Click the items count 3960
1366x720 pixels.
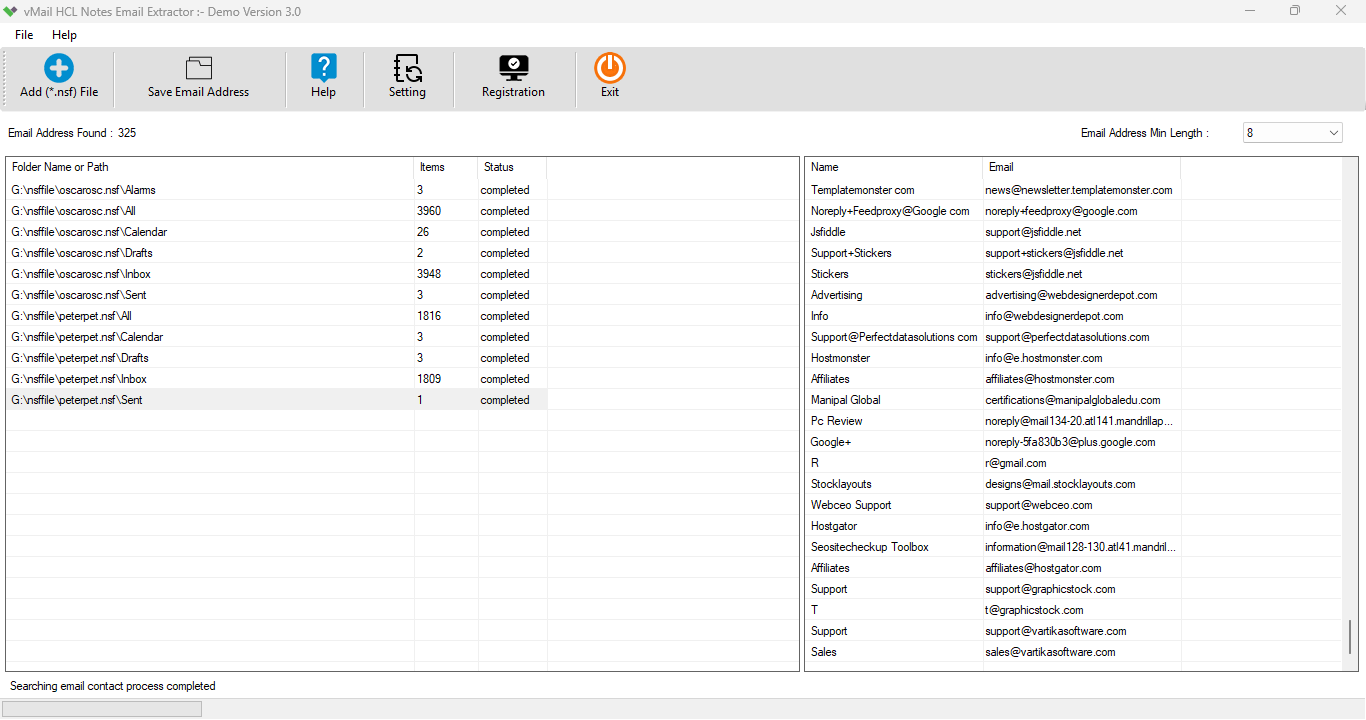pos(429,211)
